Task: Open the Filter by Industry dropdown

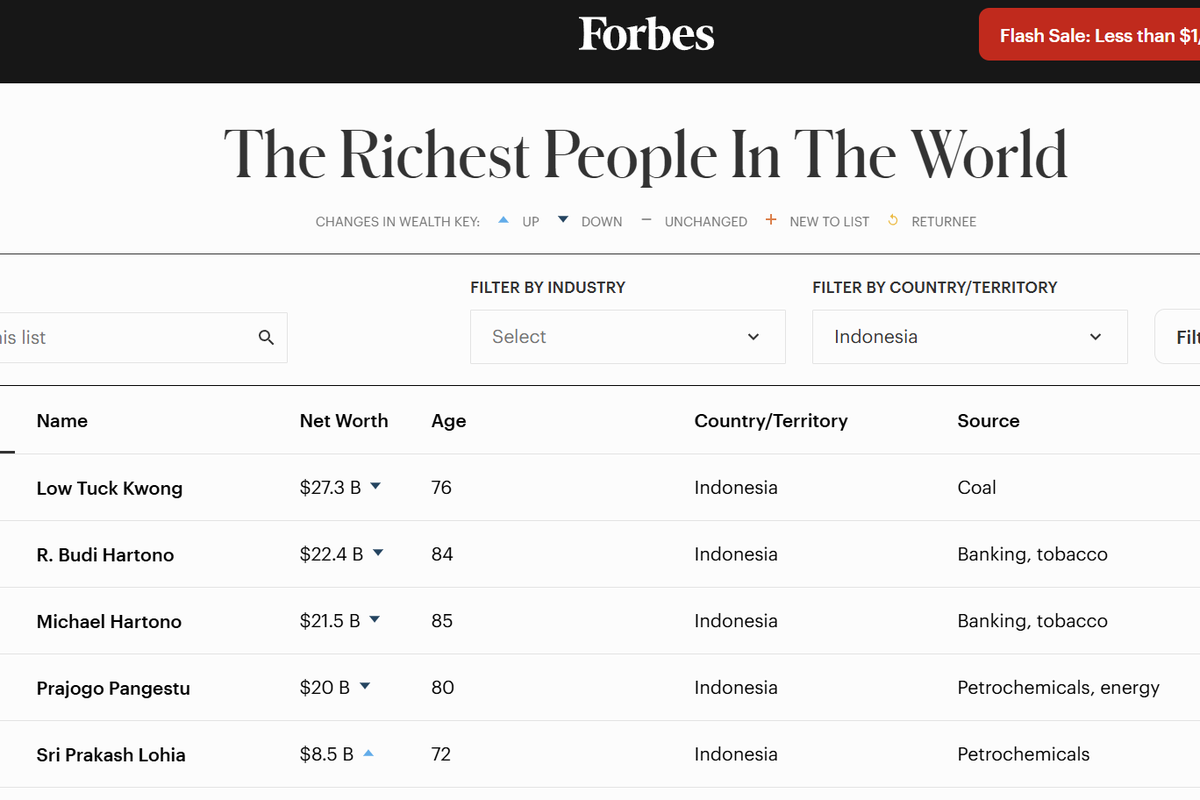Action: (x=627, y=337)
